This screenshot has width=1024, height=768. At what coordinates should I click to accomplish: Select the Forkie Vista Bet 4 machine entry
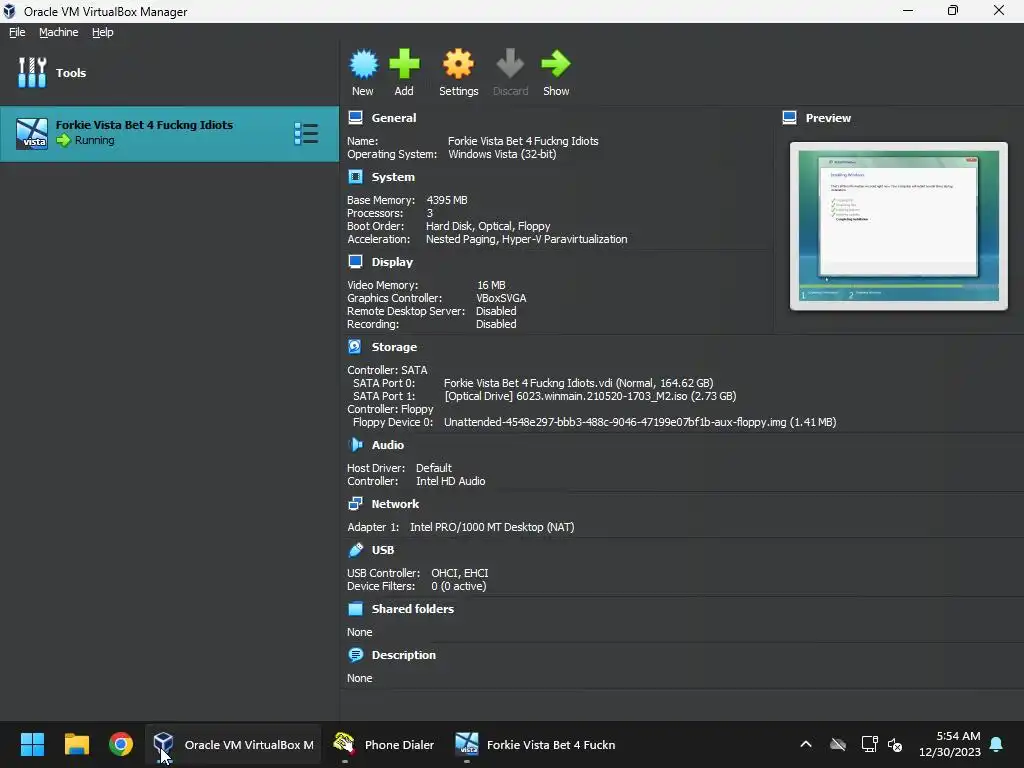[x=170, y=134]
